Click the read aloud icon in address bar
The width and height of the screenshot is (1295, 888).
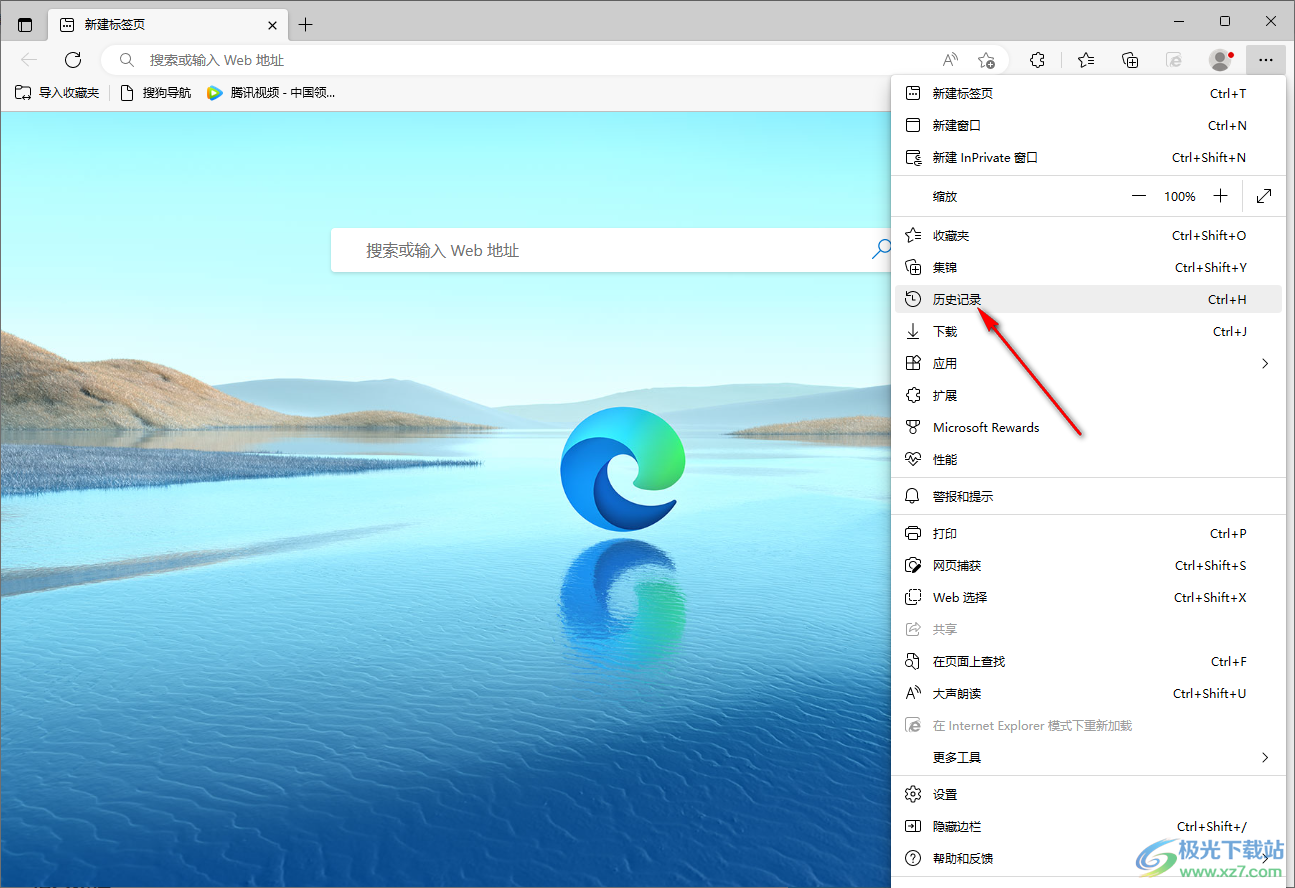click(x=950, y=60)
